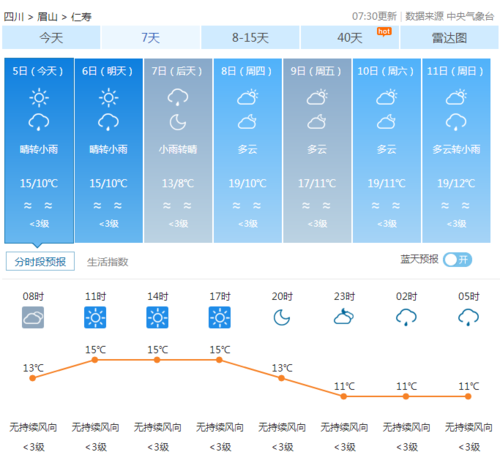Viewport: 500px width, 471px height.
Task: Click the 19/12℃ temperature text
Action: click(x=456, y=183)
